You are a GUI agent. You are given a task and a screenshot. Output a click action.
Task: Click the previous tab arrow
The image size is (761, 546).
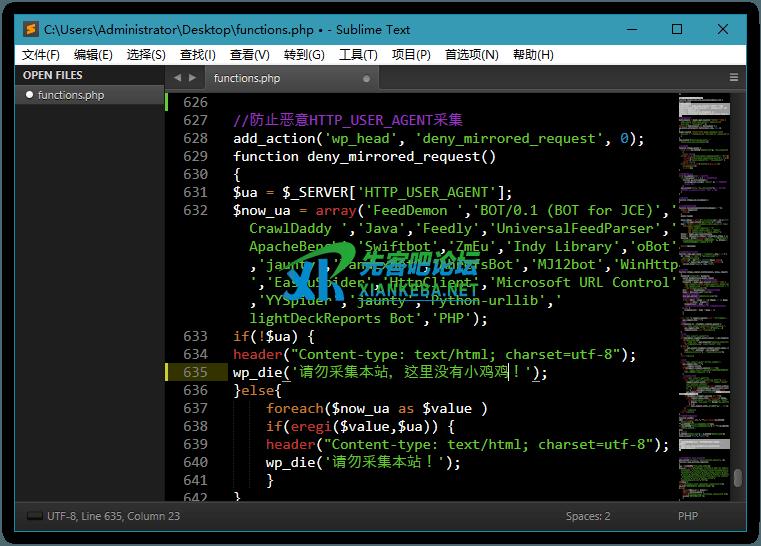coord(177,77)
